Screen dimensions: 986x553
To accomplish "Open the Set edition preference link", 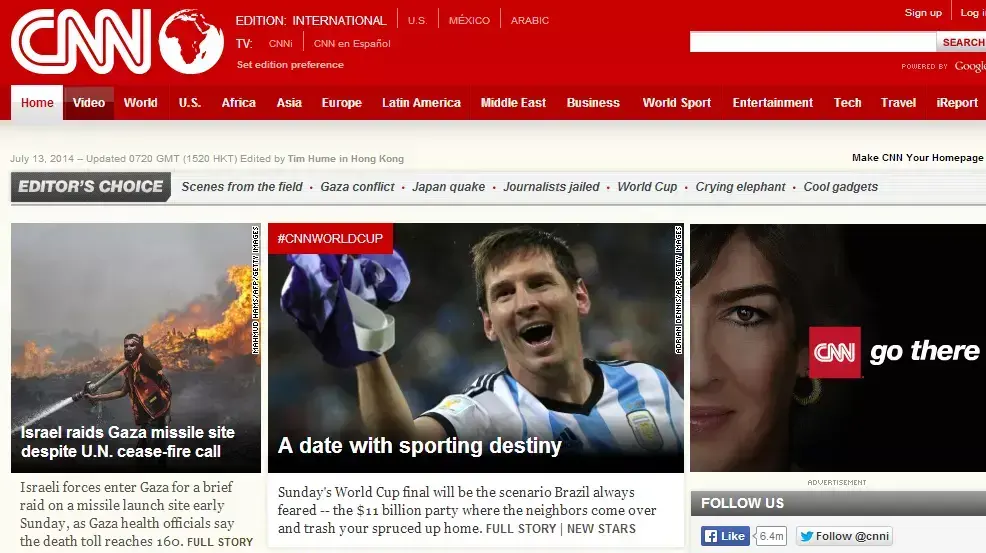I will tap(290, 64).
